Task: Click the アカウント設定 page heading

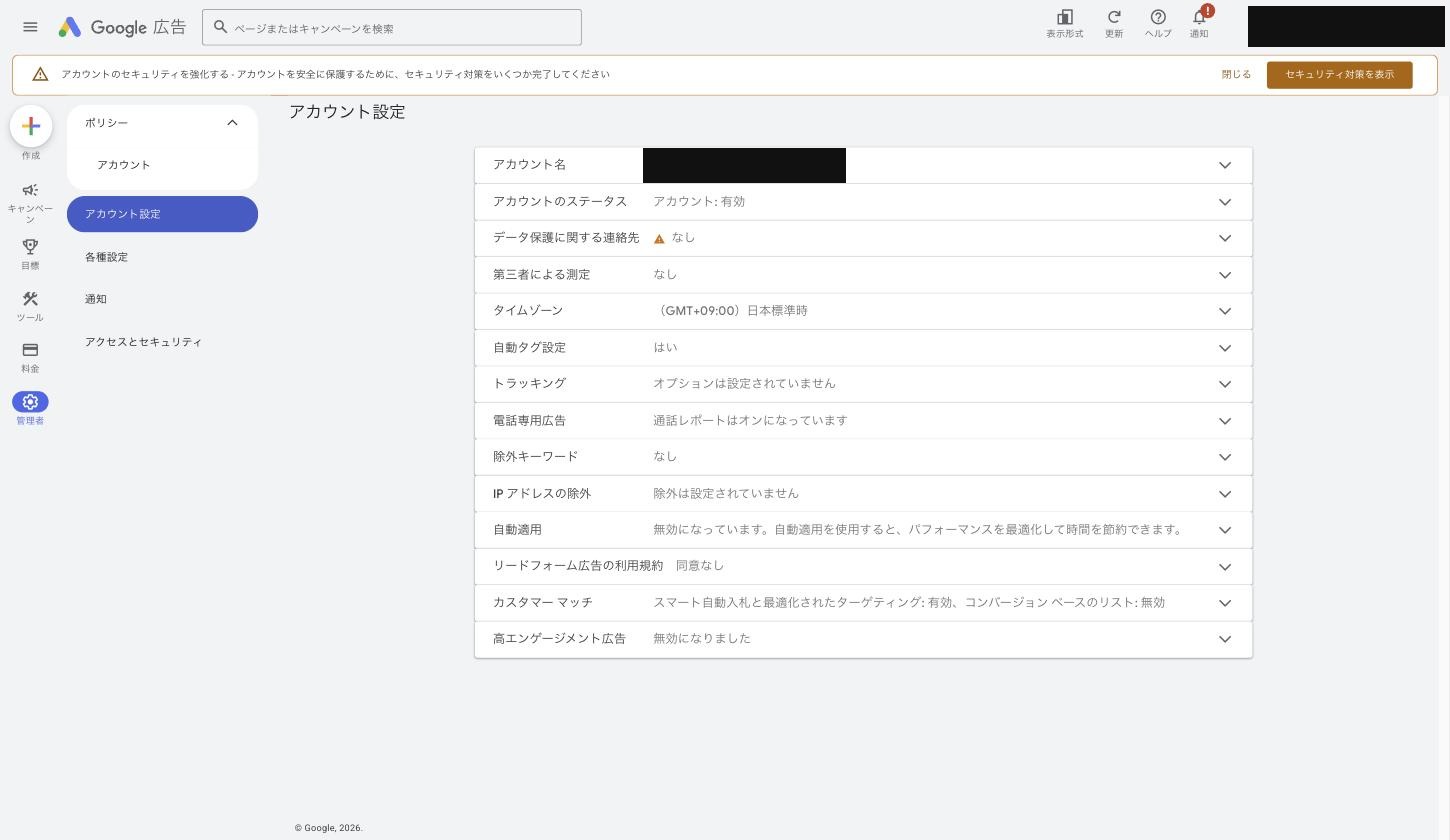Action: pos(347,112)
